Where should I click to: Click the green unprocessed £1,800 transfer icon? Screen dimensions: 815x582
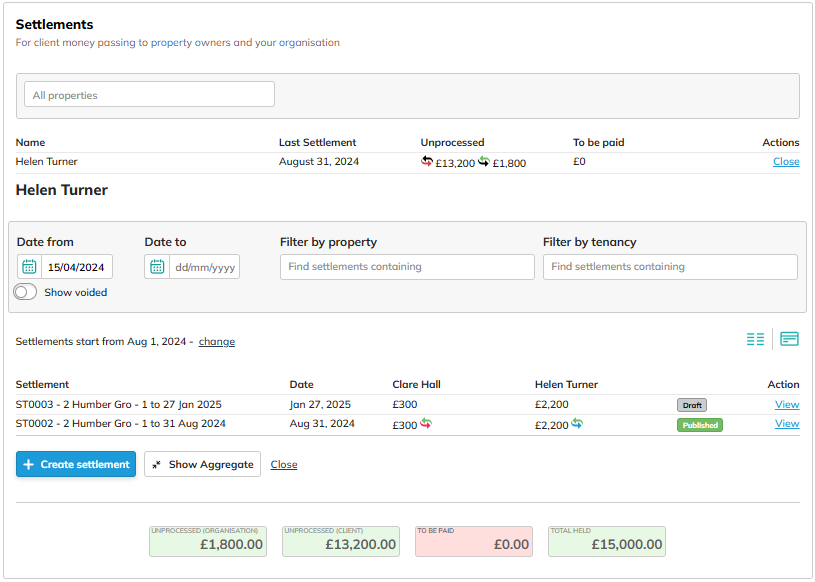(484, 161)
